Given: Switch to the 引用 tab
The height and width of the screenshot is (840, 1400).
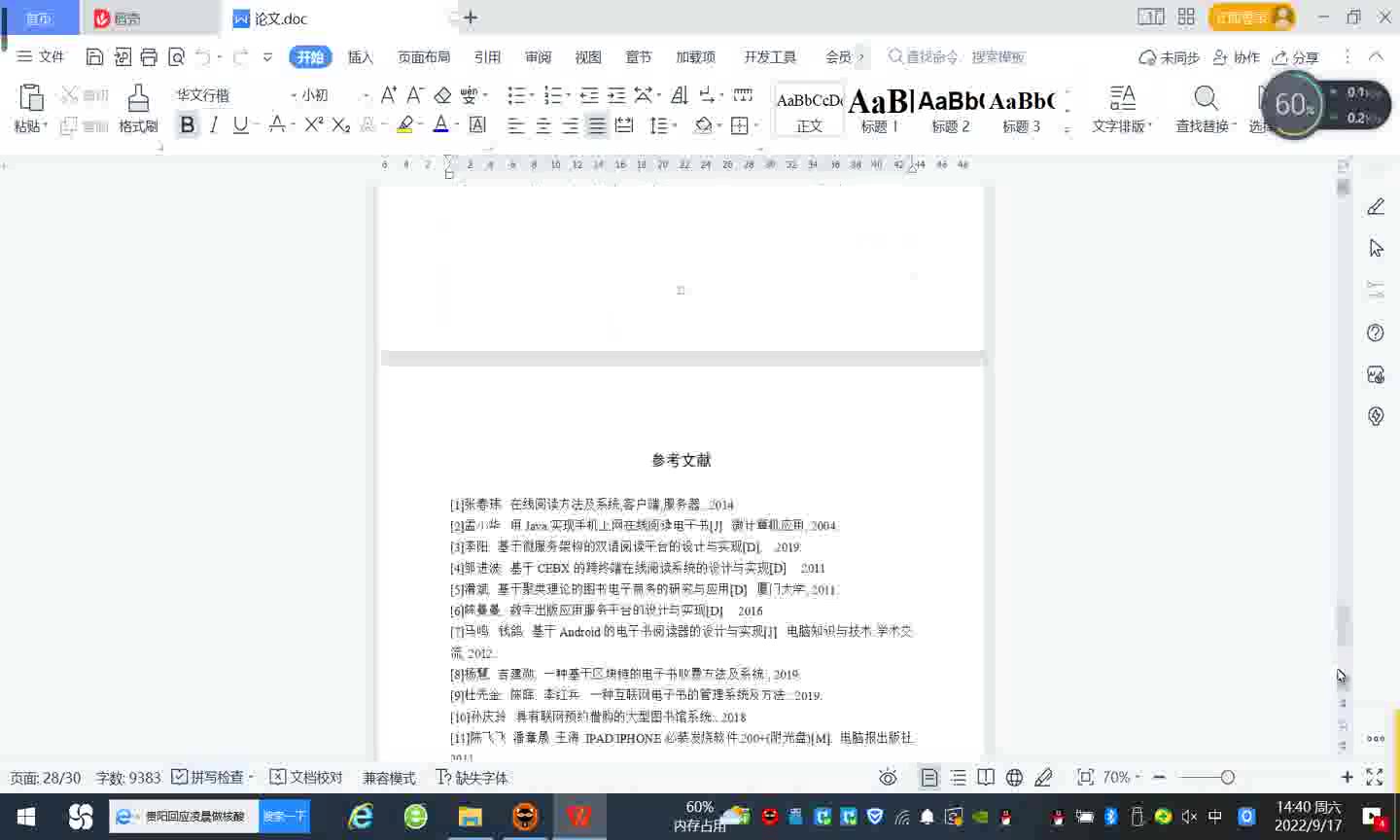Looking at the screenshot, I should [x=487, y=57].
